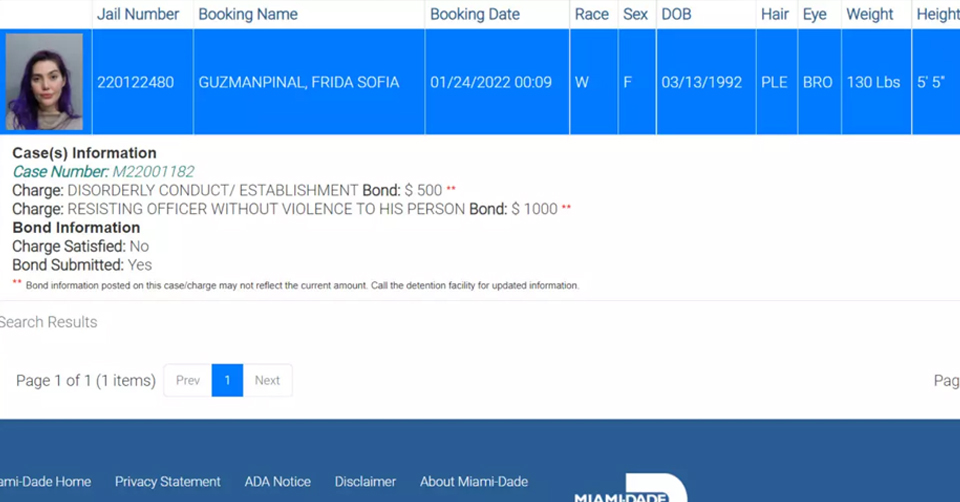The image size is (960, 502).
Task: Open case number M22001182 link
Action: pos(153,172)
